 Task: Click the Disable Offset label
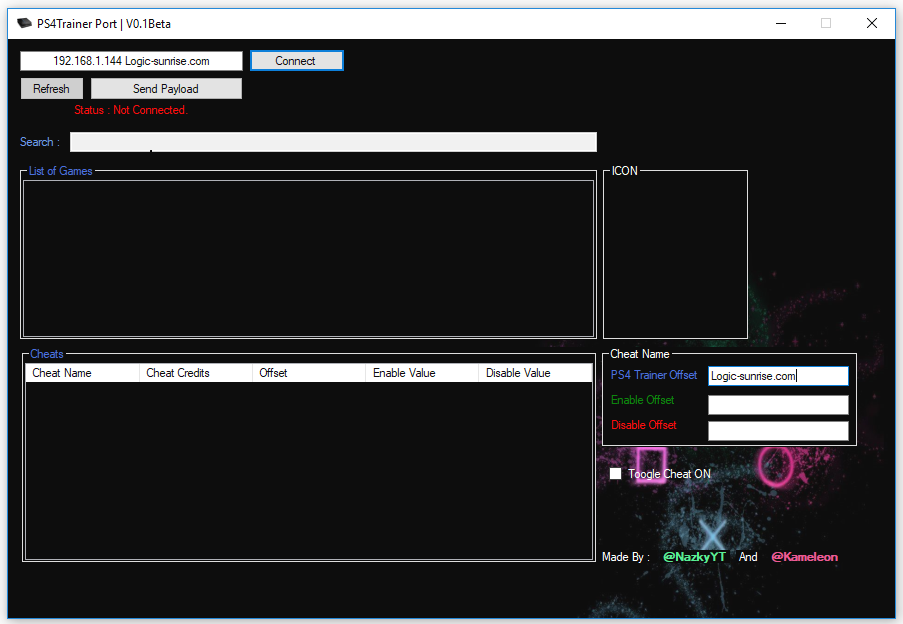click(x=643, y=425)
